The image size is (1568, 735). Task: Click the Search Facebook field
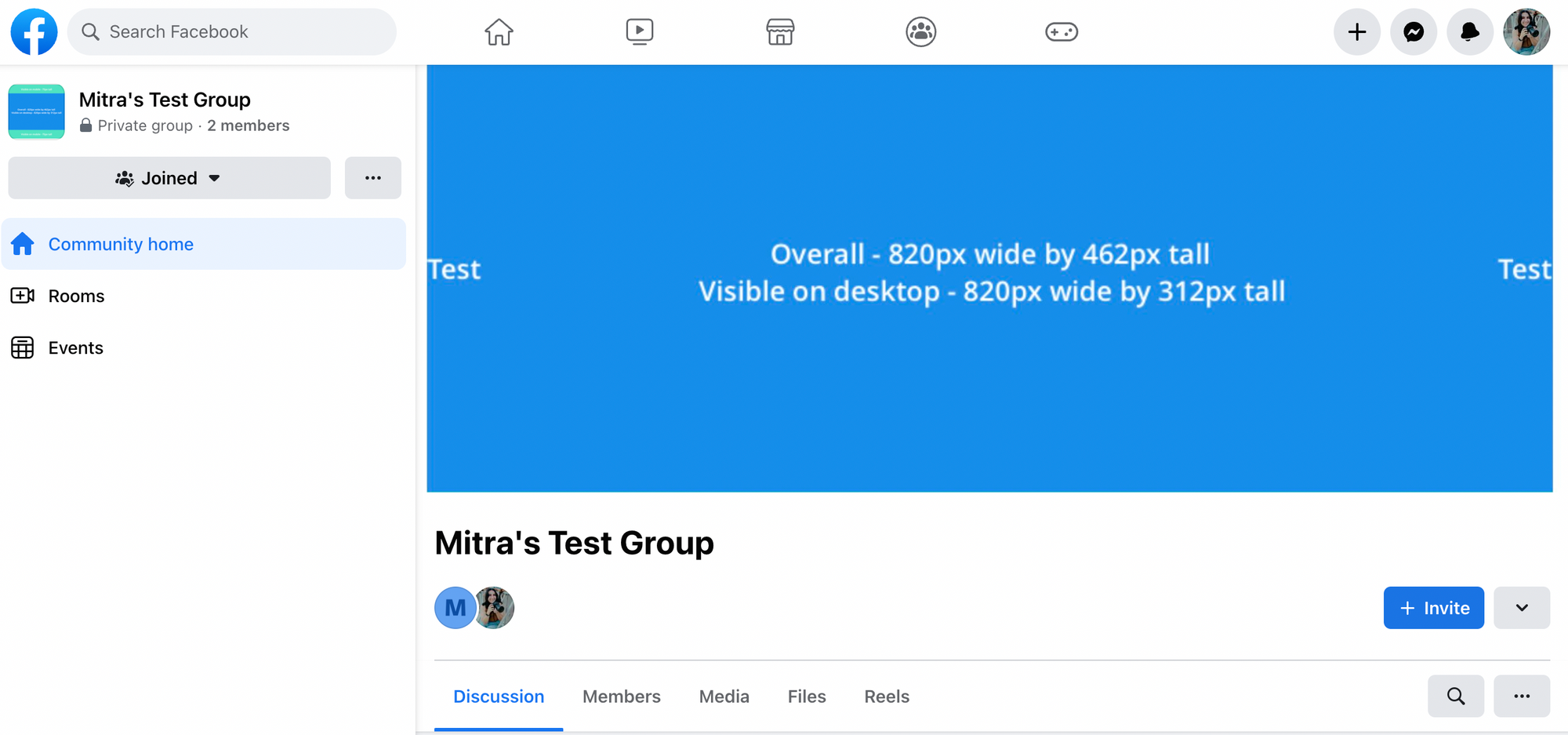(x=232, y=32)
